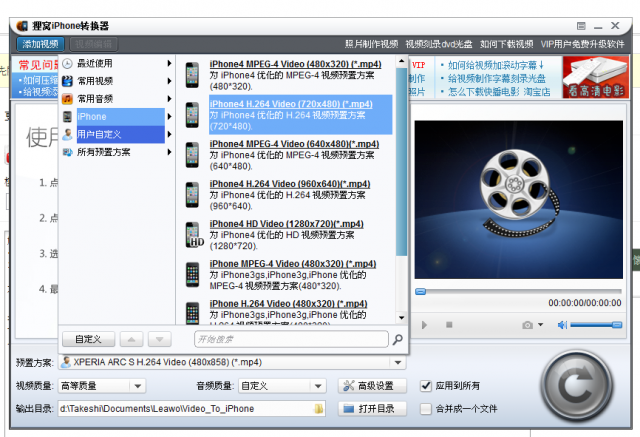This screenshot has height=437, width=640.
Task: Click the Add Video button
Action: coord(40,44)
